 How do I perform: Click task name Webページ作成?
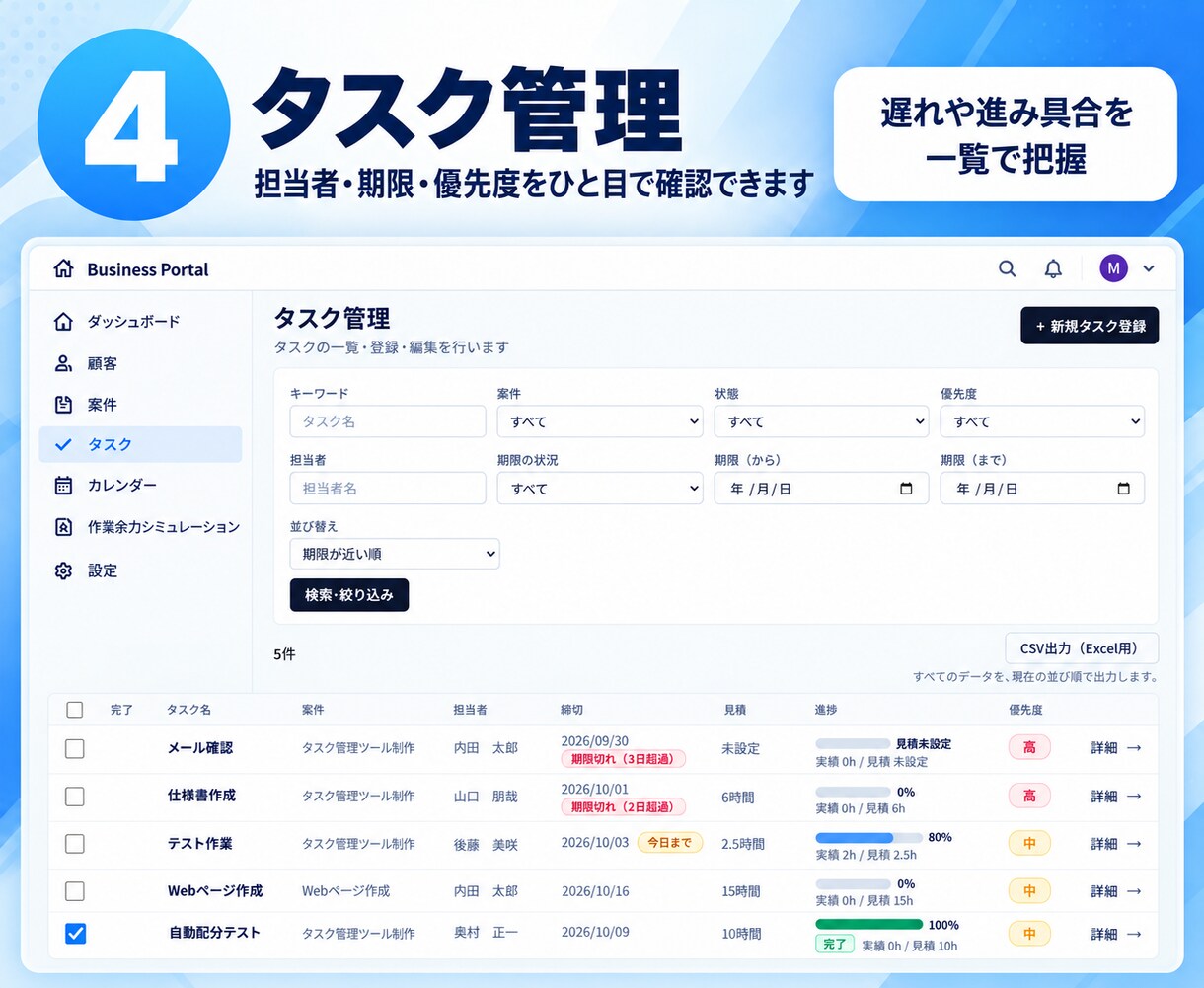[215, 891]
